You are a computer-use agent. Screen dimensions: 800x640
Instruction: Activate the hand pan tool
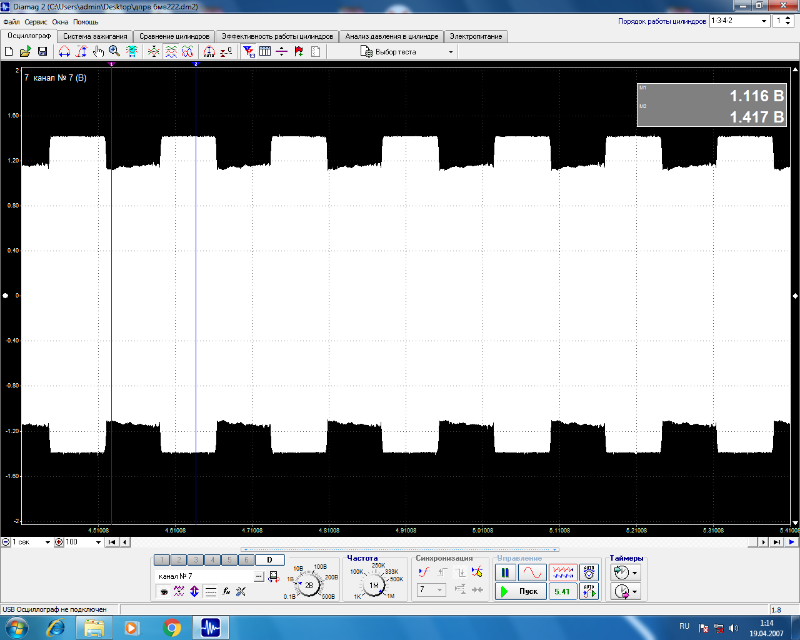pyautogui.click(x=98, y=52)
